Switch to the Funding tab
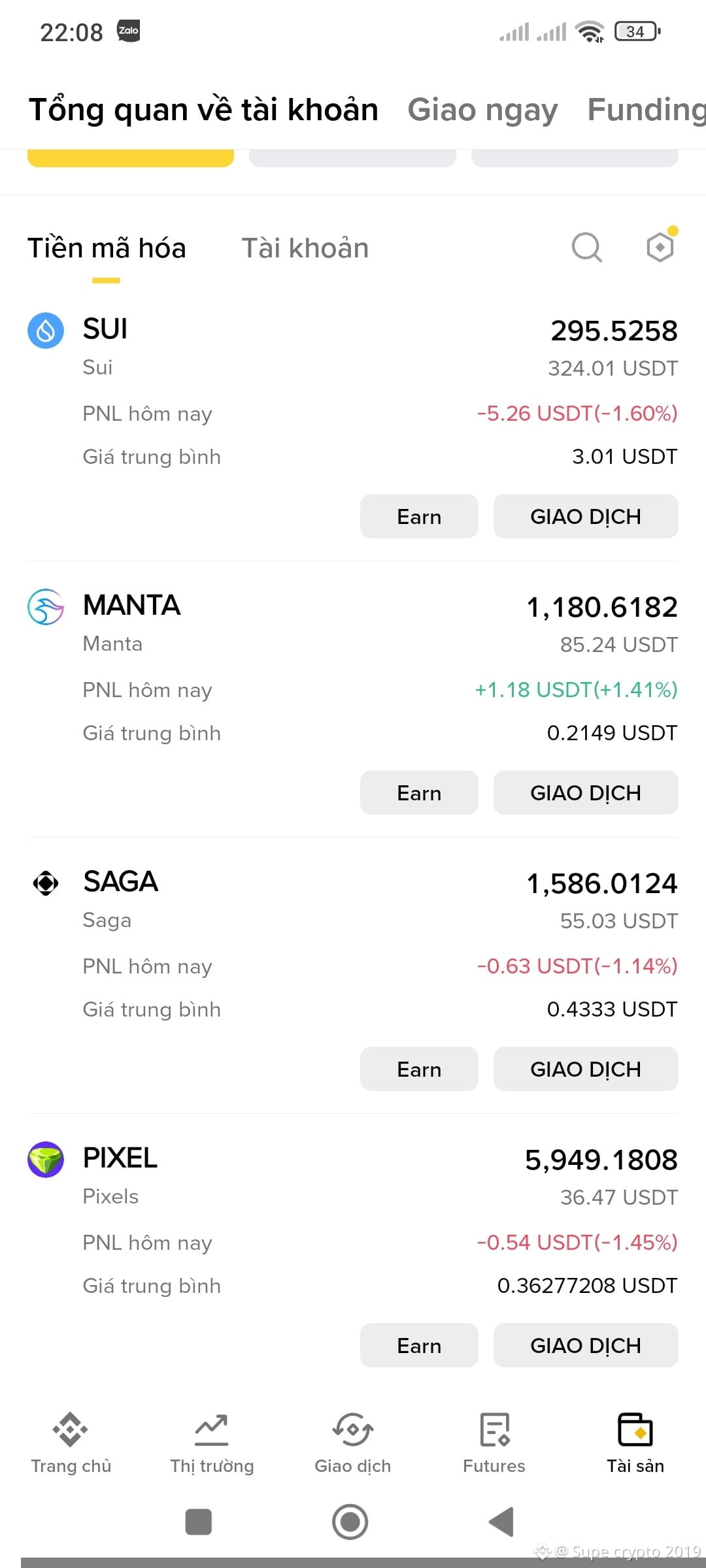 pyautogui.click(x=647, y=110)
